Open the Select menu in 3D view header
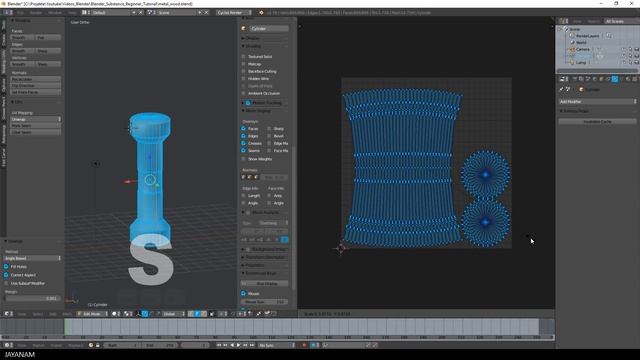 point(38,314)
